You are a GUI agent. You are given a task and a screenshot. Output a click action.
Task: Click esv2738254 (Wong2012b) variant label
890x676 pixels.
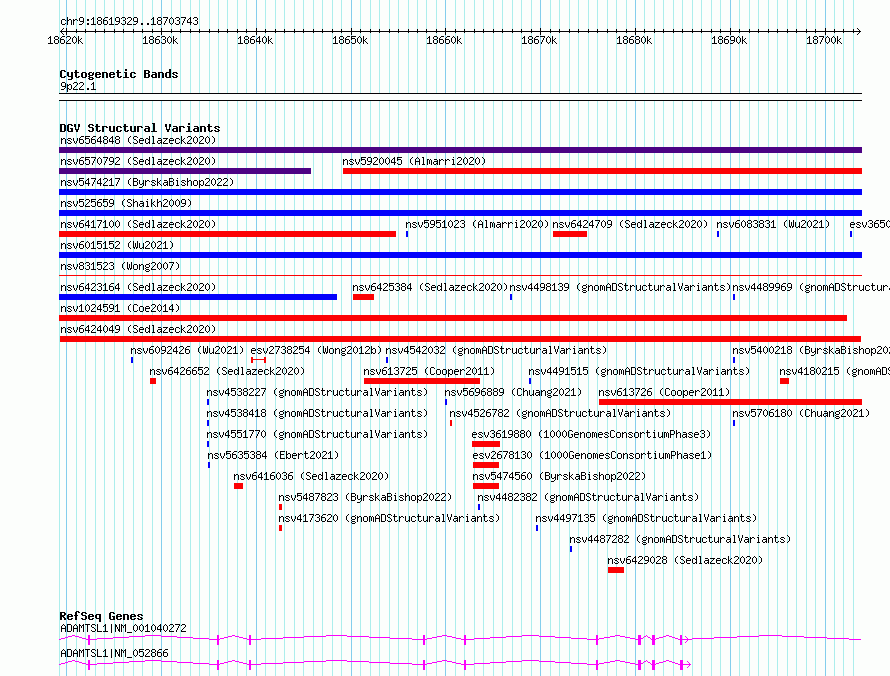tap(316, 350)
